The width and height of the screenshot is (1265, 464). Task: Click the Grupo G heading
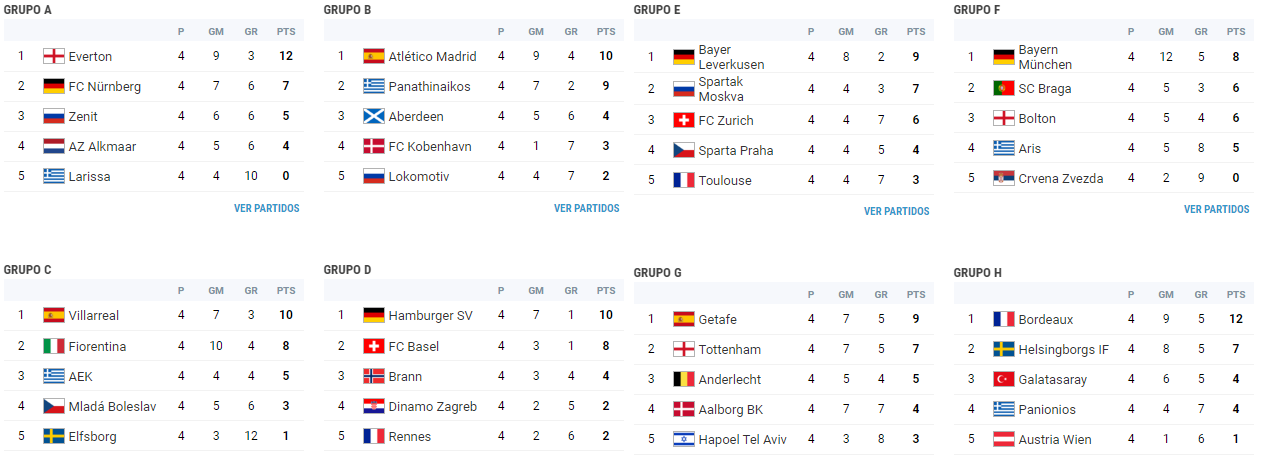658,273
